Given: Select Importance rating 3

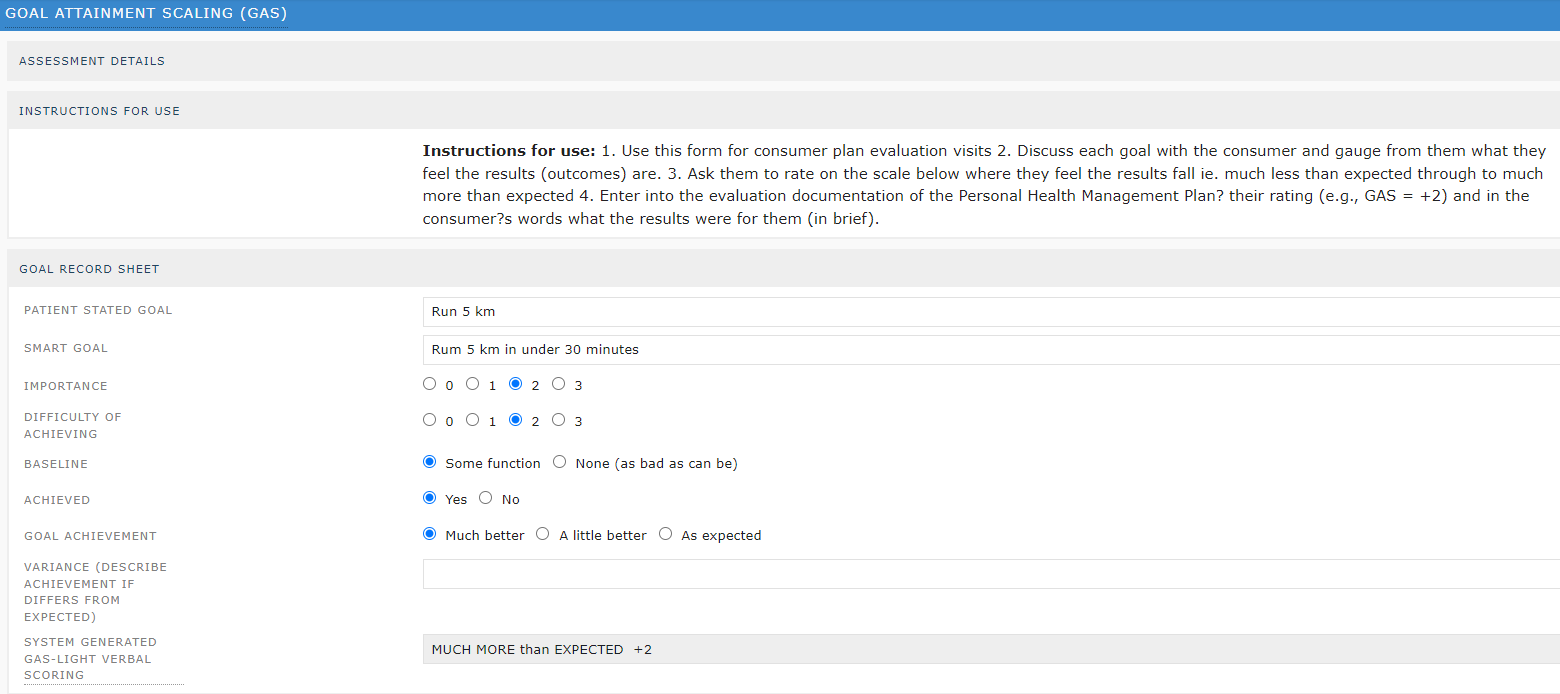Looking at the screenshot, I should pyautogui.click(x=558, y=383).
